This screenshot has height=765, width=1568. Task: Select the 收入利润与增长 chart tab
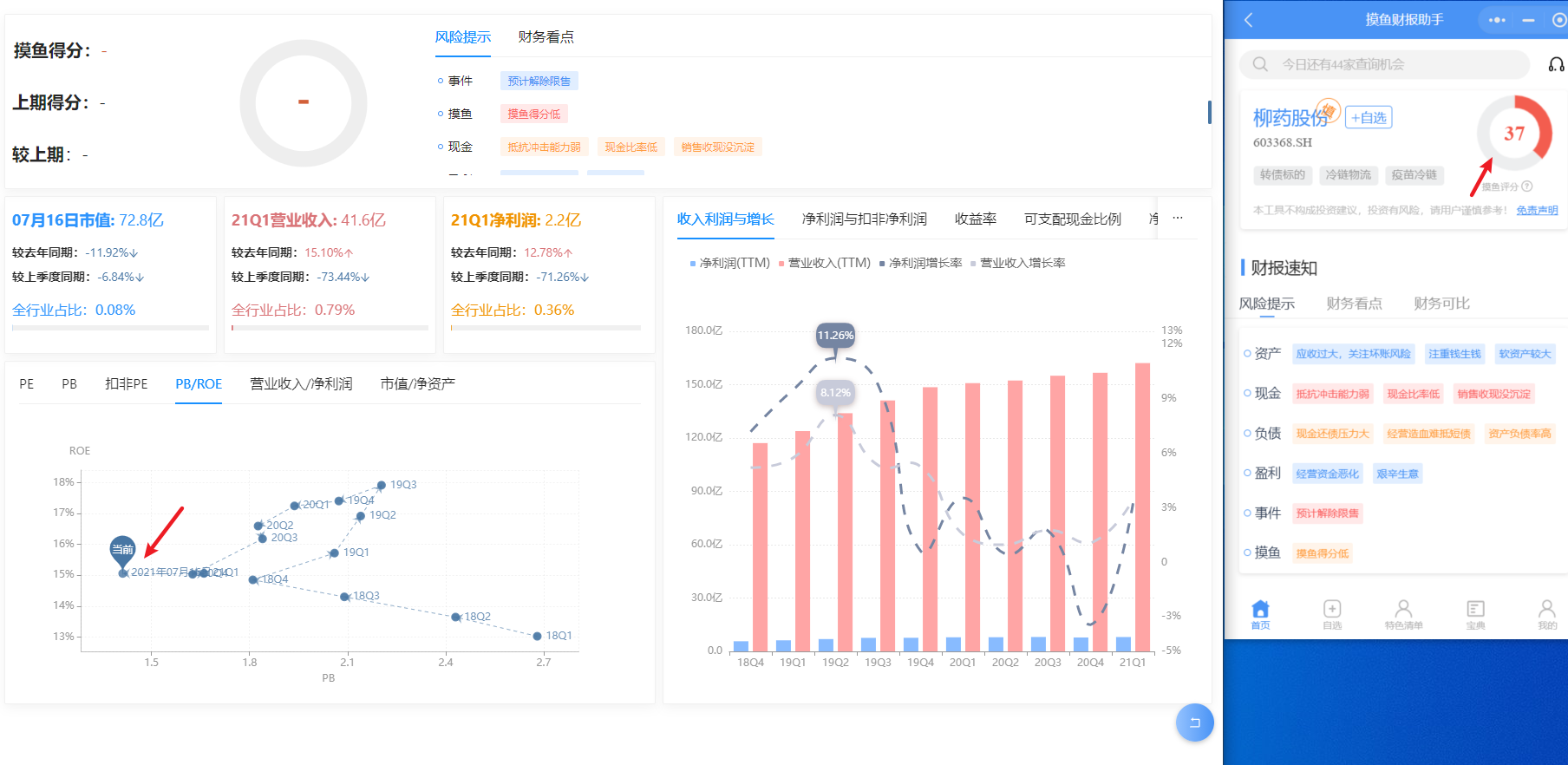tap(725, 219)
